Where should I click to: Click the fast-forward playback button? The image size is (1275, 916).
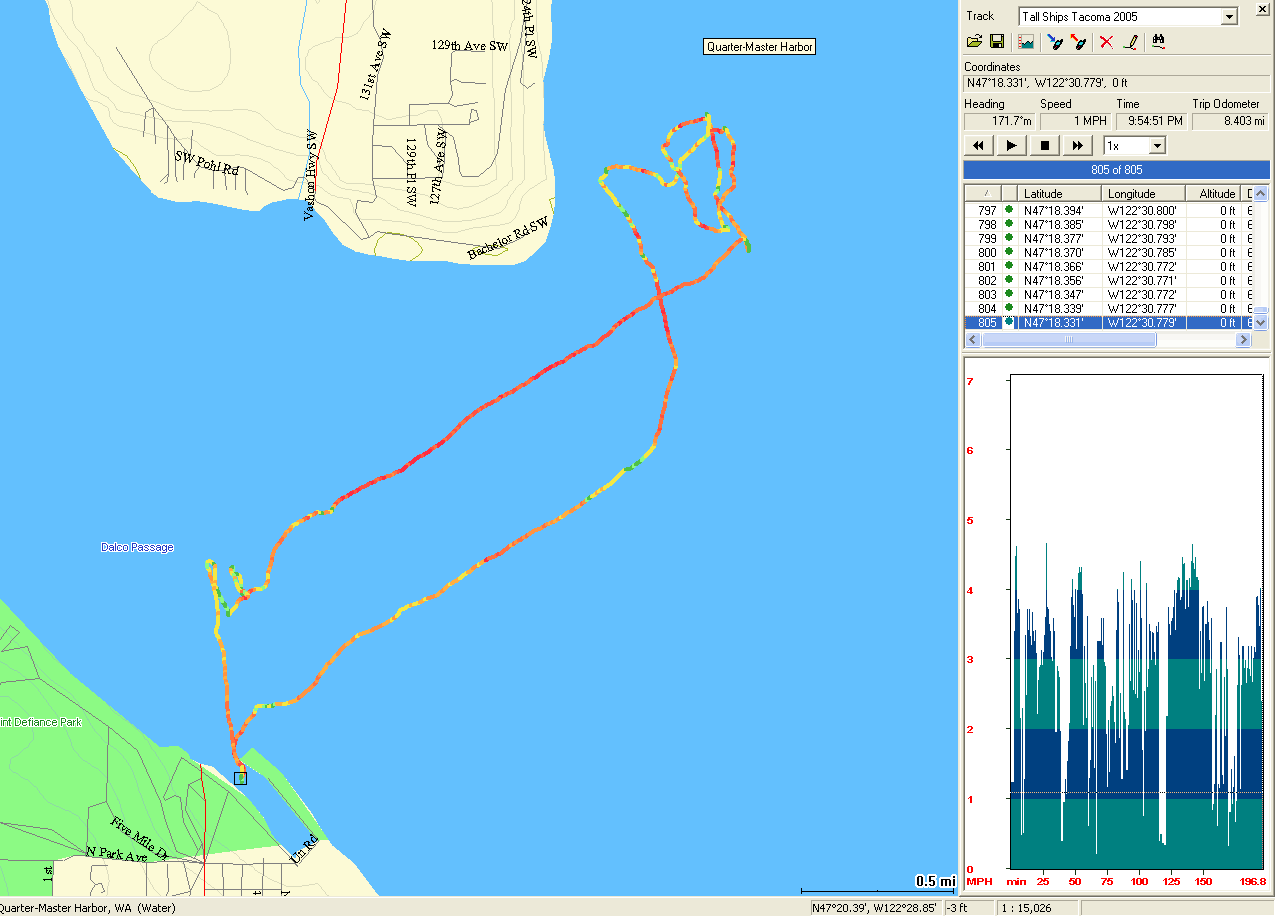click(1077, 146)
